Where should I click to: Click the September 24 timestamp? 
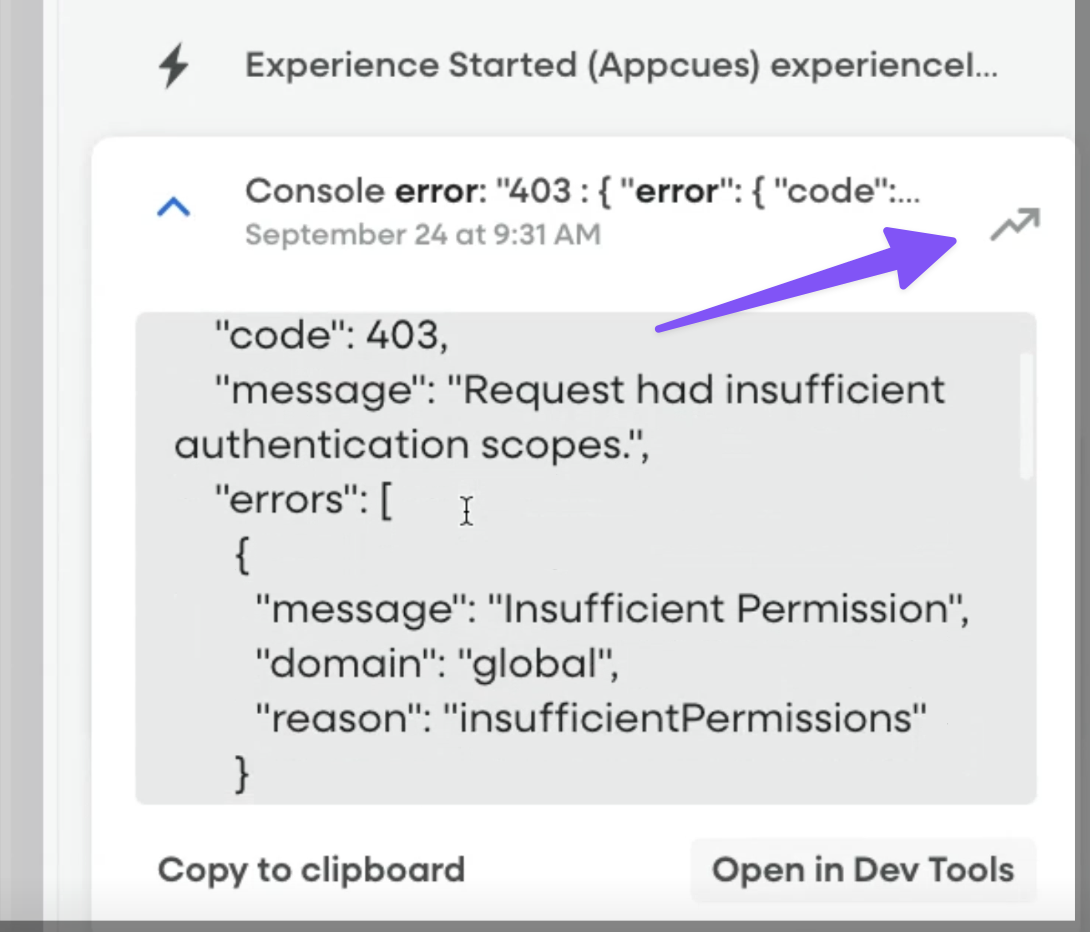click(422, 234)
